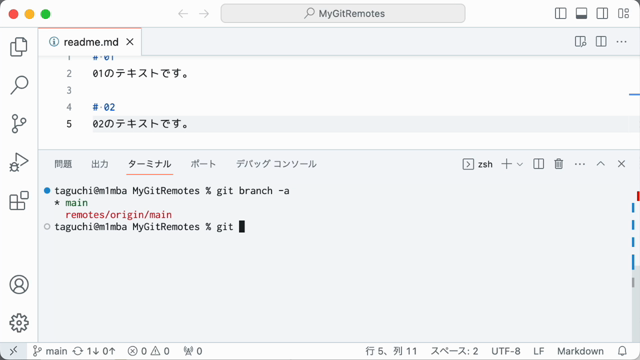Open the terminal panel More Actions menu
Viewport: 640px width, 360px height.
pyautogui.click(x=580, y=164)
